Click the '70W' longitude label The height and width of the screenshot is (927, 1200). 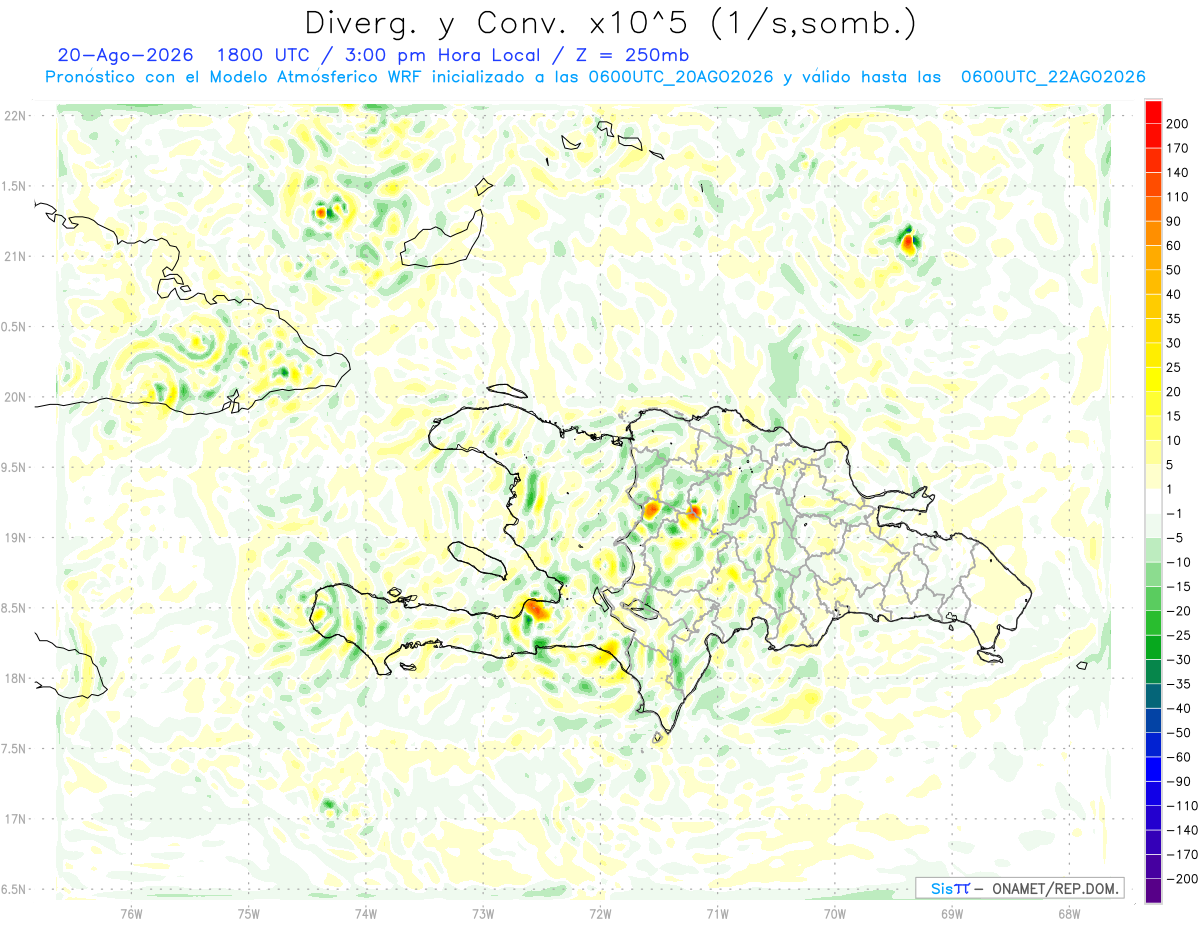tap(835, 913)
